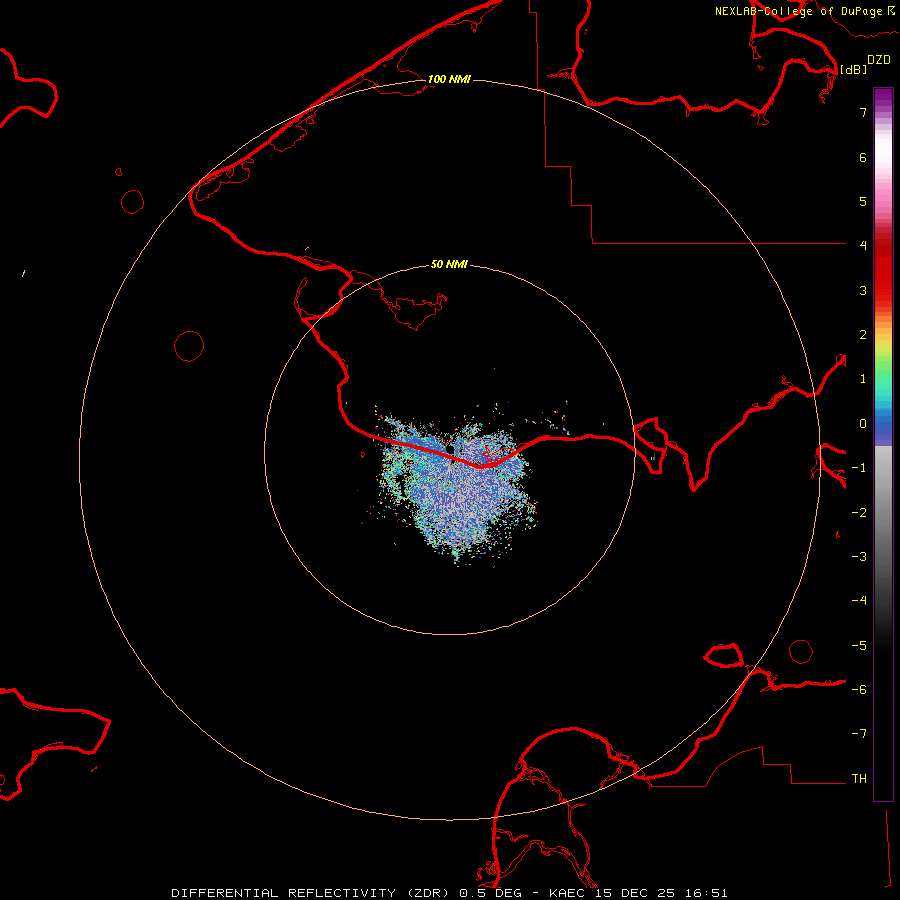Click the -4 value on the color scale

[859, 600]
